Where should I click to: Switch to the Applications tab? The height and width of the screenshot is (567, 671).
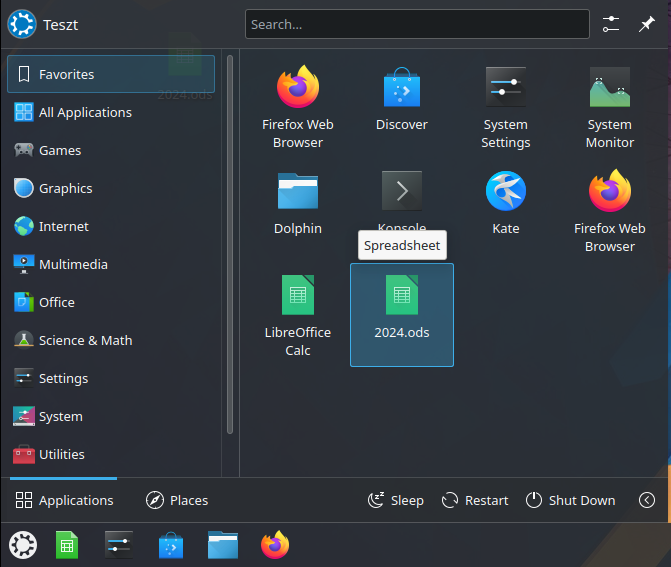64,500
